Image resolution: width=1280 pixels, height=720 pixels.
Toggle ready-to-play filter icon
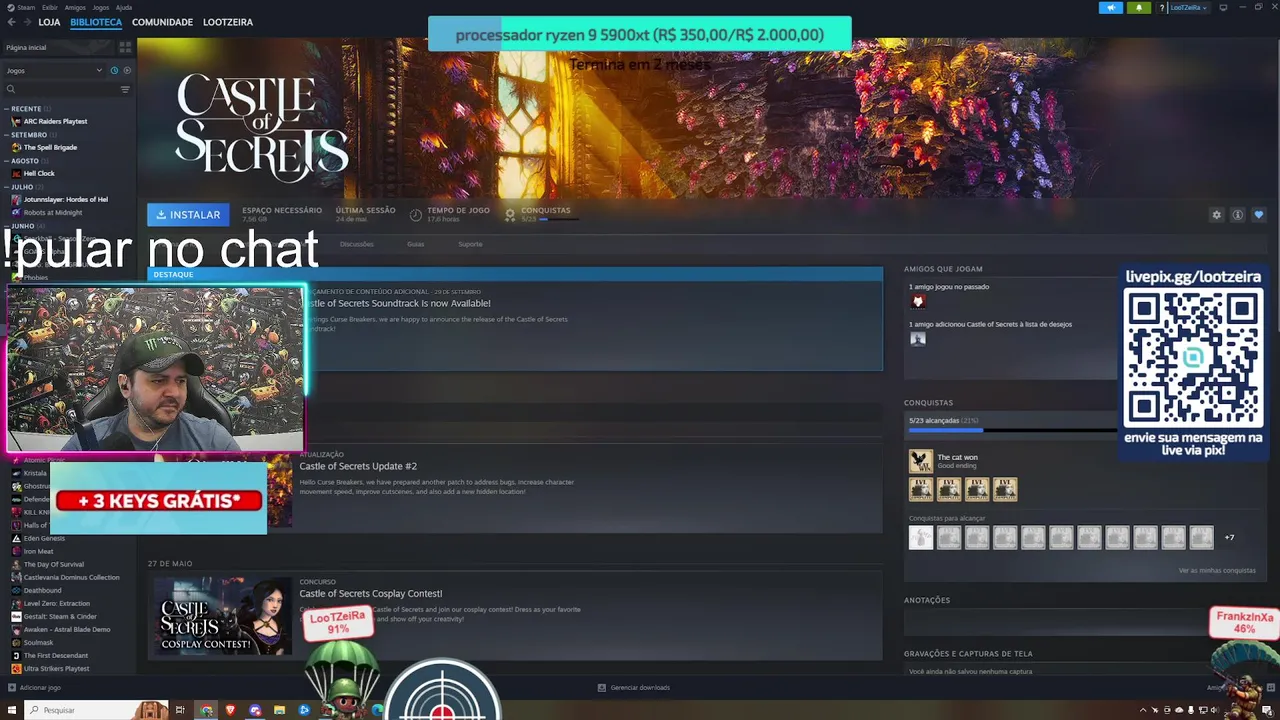126,70
